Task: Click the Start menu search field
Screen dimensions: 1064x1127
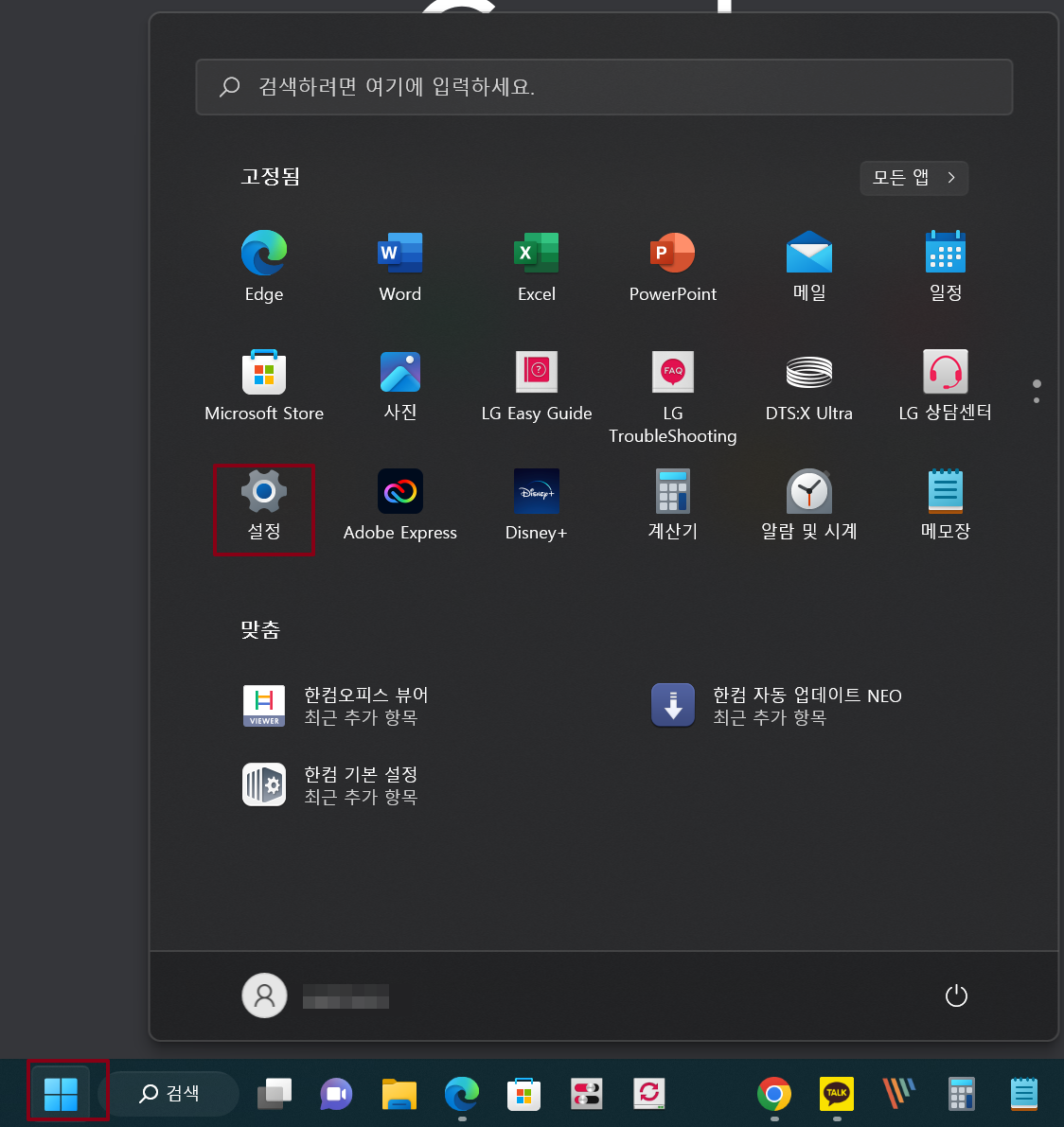Action: [604, 87]
